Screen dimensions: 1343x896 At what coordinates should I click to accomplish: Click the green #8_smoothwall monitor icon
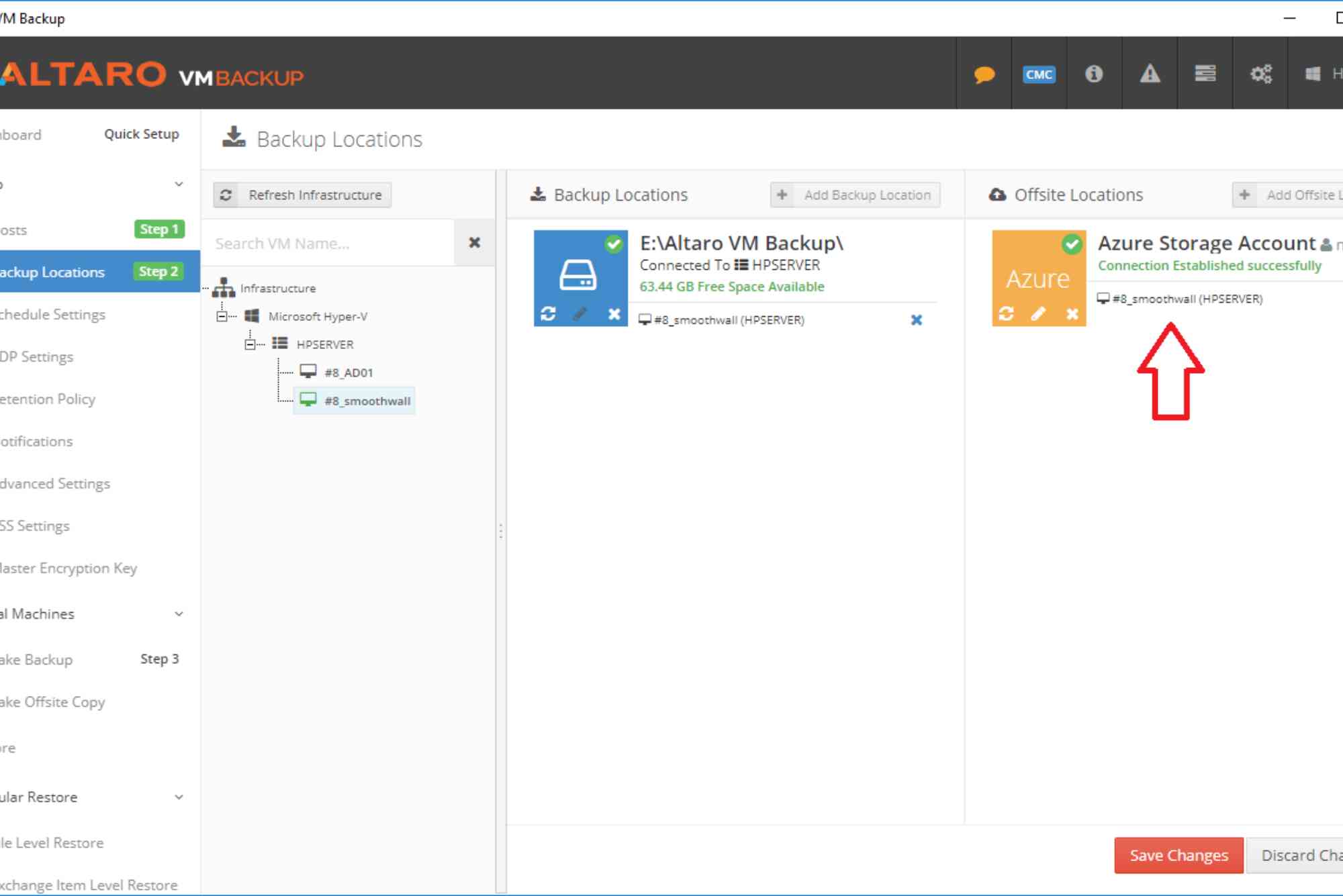(x=308, y=400)
